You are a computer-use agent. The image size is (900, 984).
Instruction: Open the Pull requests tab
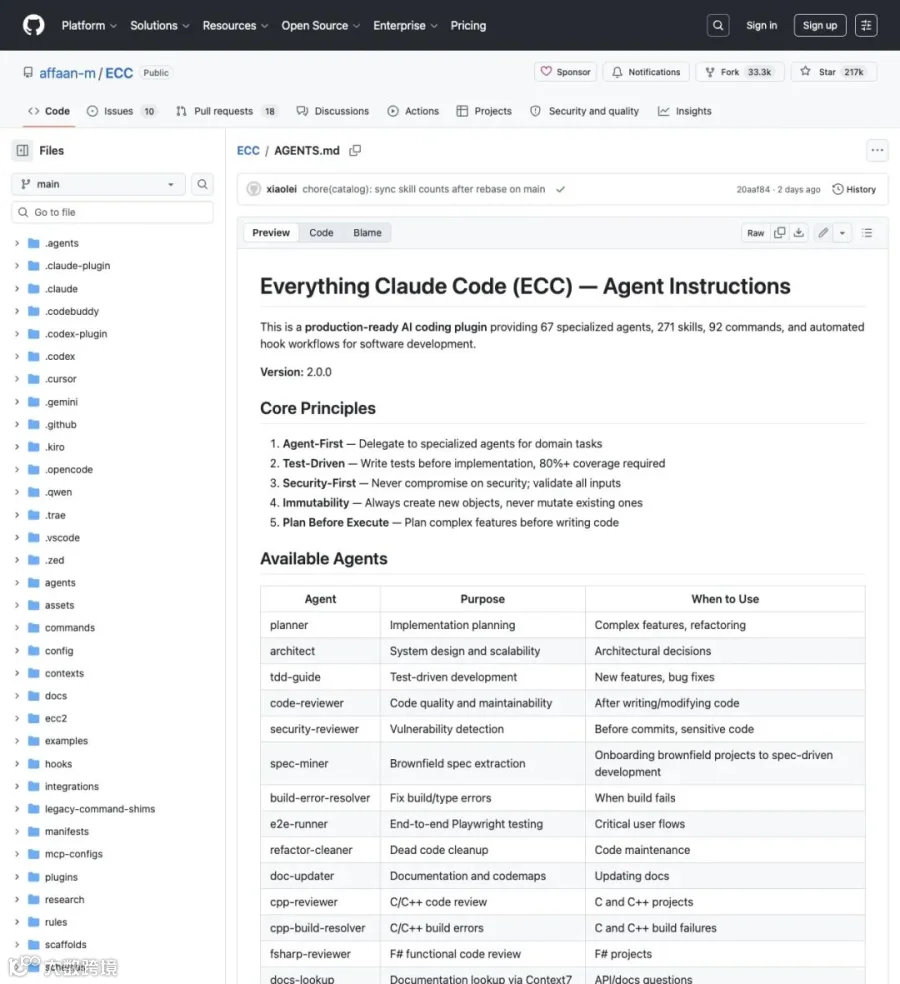pos(225,111)
